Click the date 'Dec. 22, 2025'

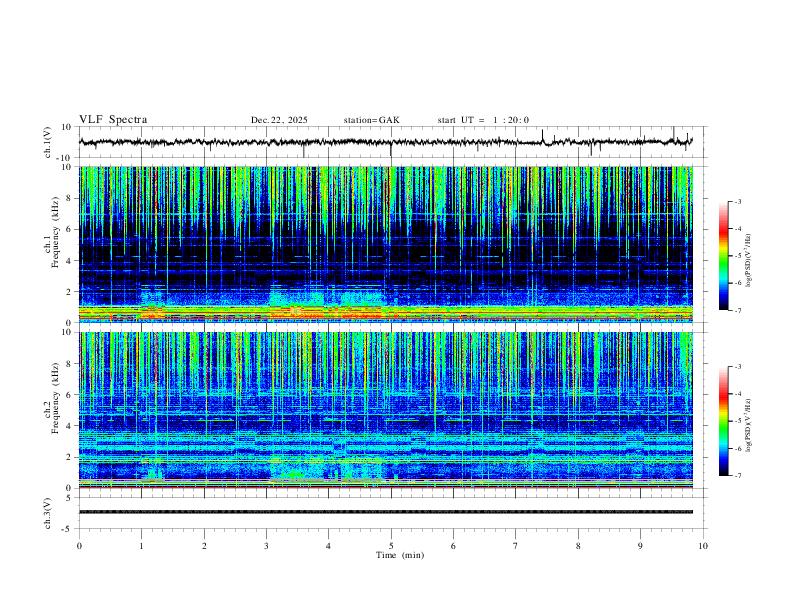click(279, 120)
